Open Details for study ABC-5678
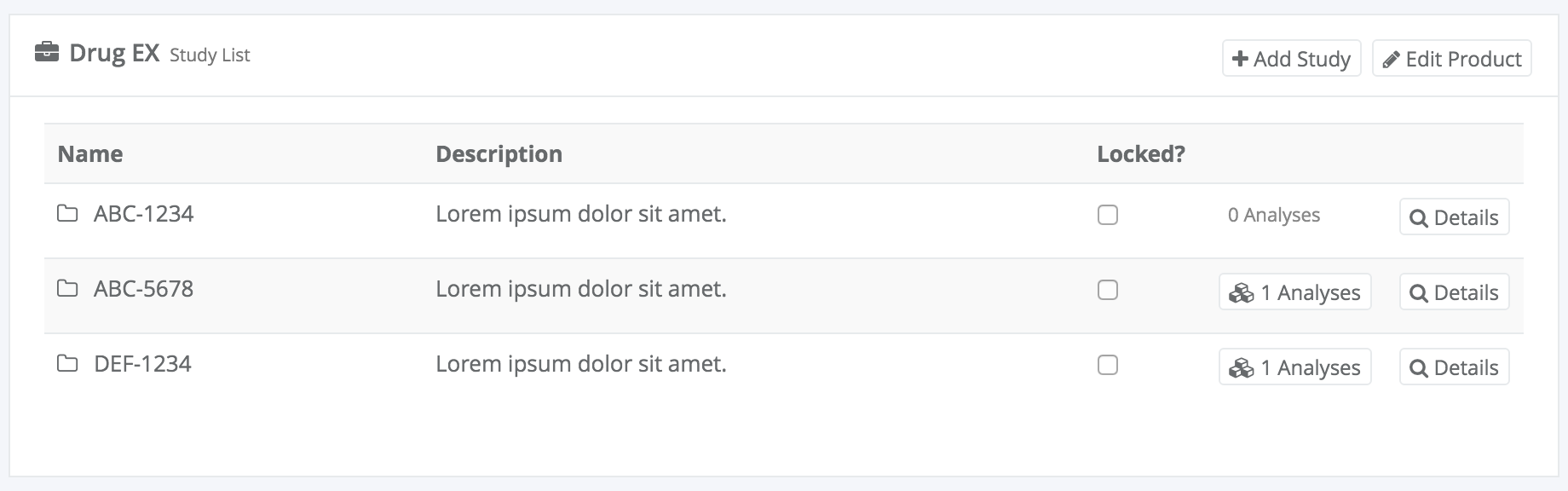This screenshot has width=1568, height=491. (x=1455, y=292)
